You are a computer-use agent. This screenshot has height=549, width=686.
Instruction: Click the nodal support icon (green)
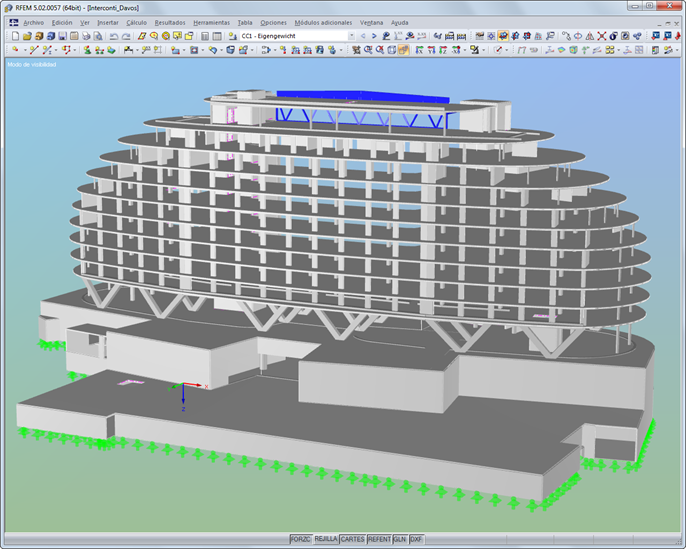tap(88, 50)
